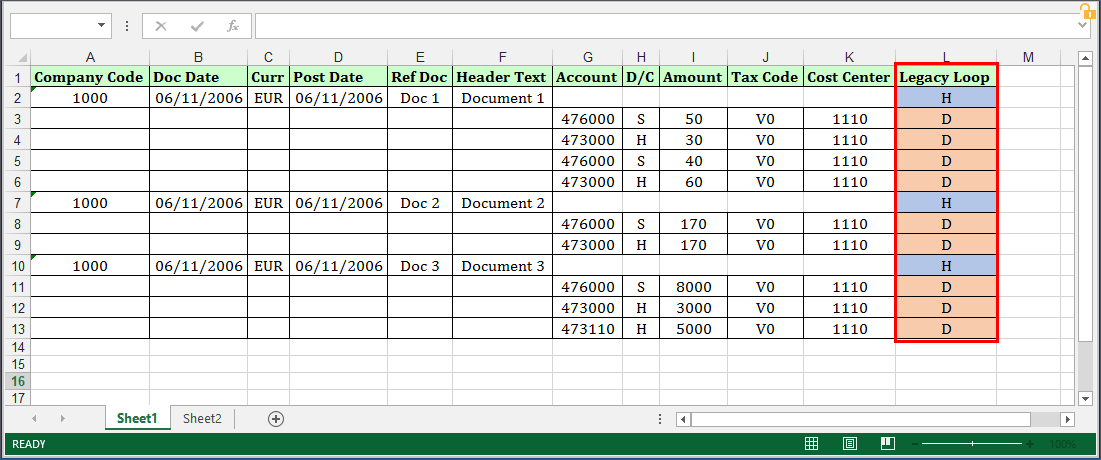The image size is (1101, 460).
Task: Click the Cancel entry X icon
Action: 162,26
